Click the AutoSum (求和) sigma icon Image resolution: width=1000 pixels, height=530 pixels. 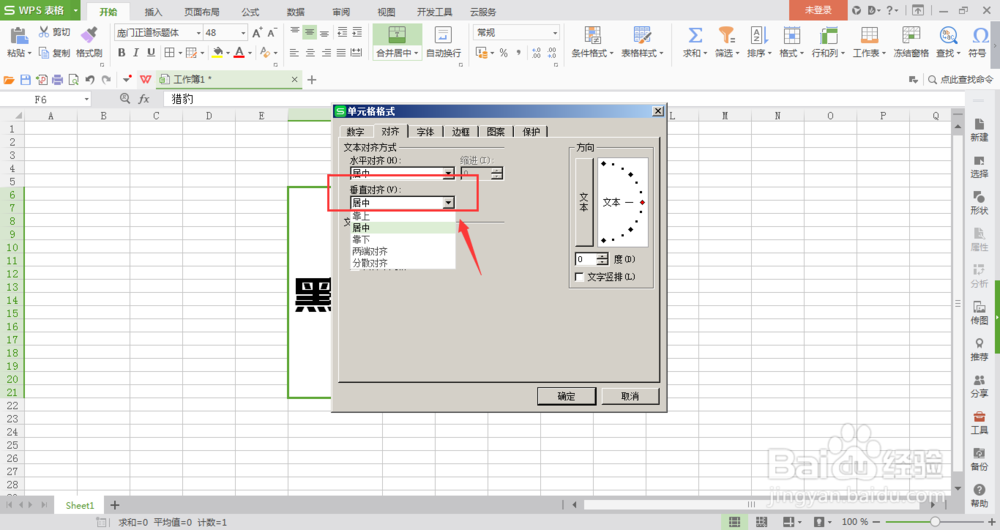(x=695, y=36)
